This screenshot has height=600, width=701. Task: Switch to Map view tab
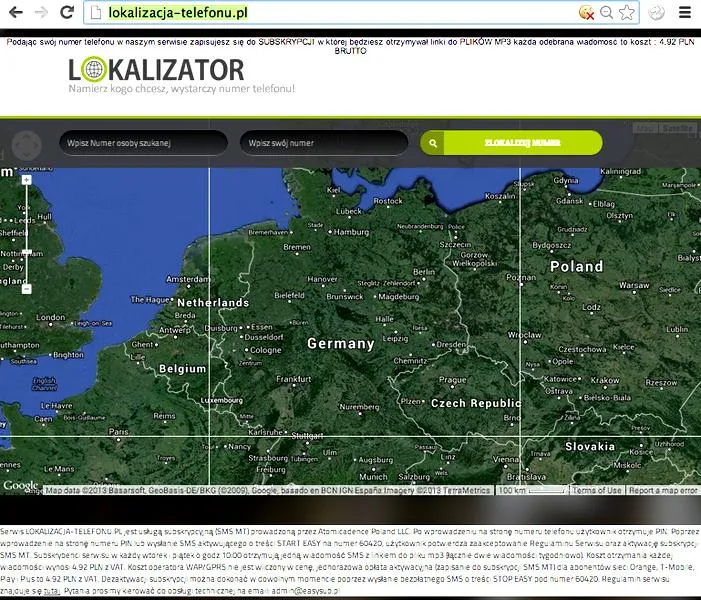(646, 128)
